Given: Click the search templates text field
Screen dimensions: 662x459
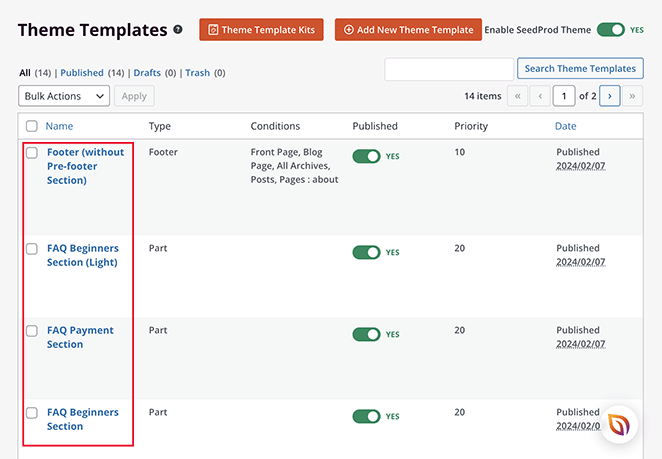Looking at the screenshot, I should [448, 69].
